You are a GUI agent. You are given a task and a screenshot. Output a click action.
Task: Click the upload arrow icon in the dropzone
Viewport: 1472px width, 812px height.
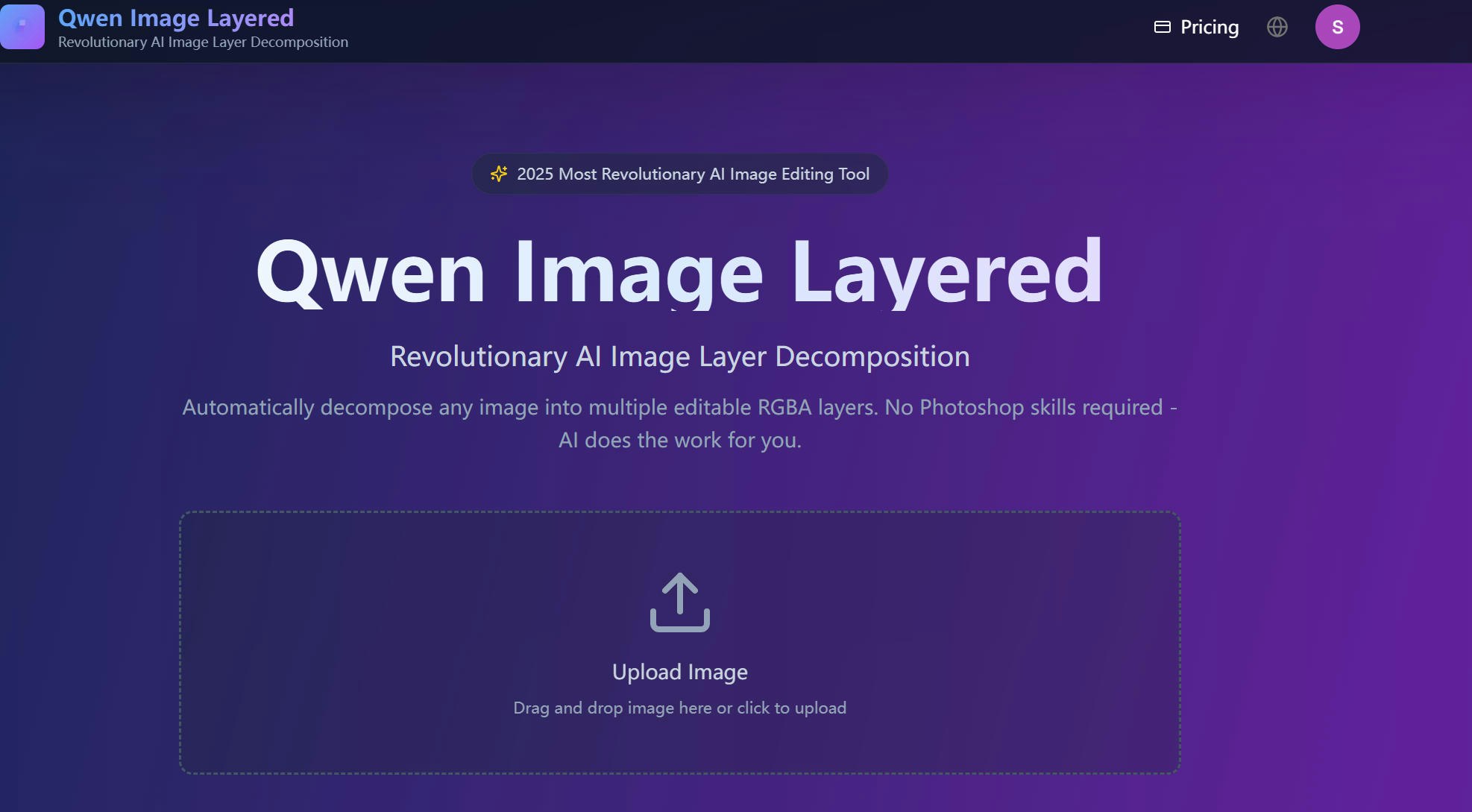click(x=679, y=602)
